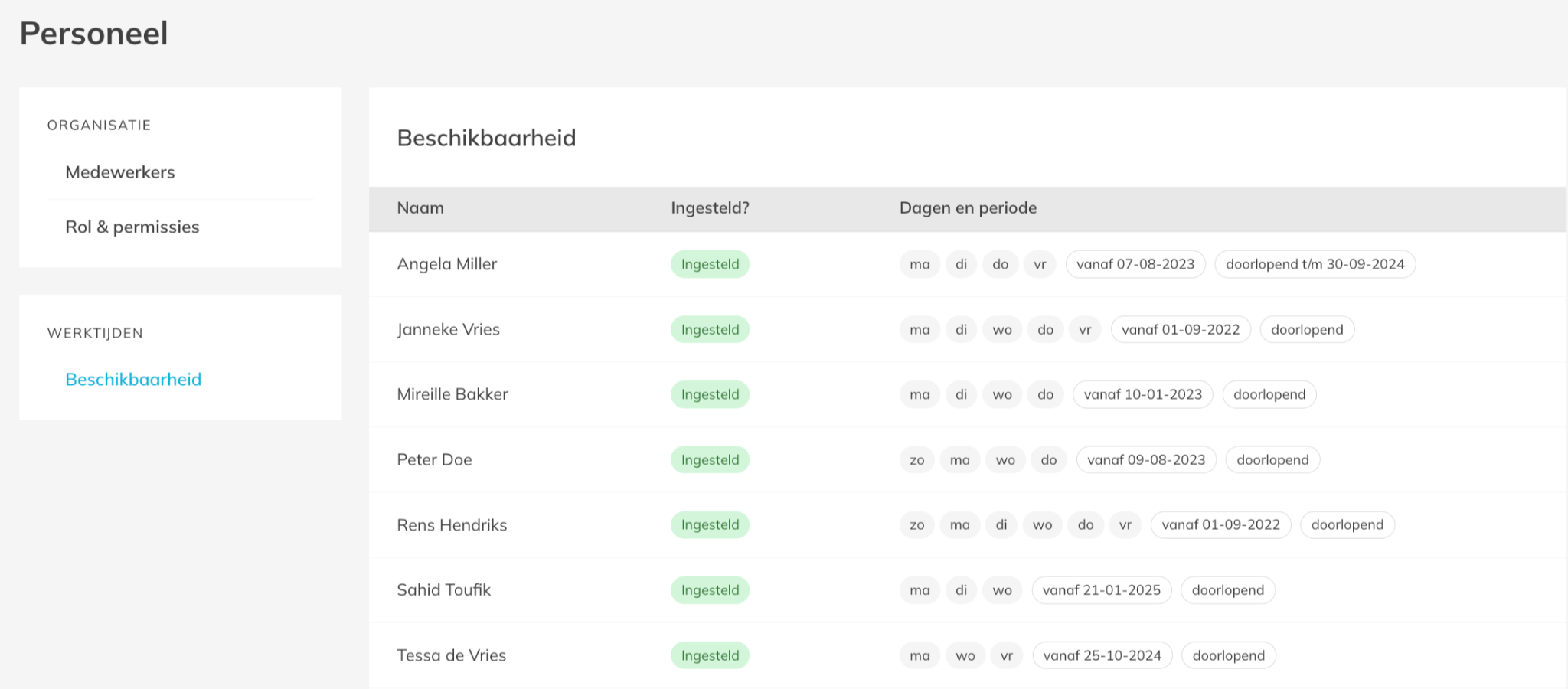Image resolution: width=1568 pixels, height=689 pixels.
Task: Click Angela Miller's 'vr' day chip
Action: [1040, 264]
